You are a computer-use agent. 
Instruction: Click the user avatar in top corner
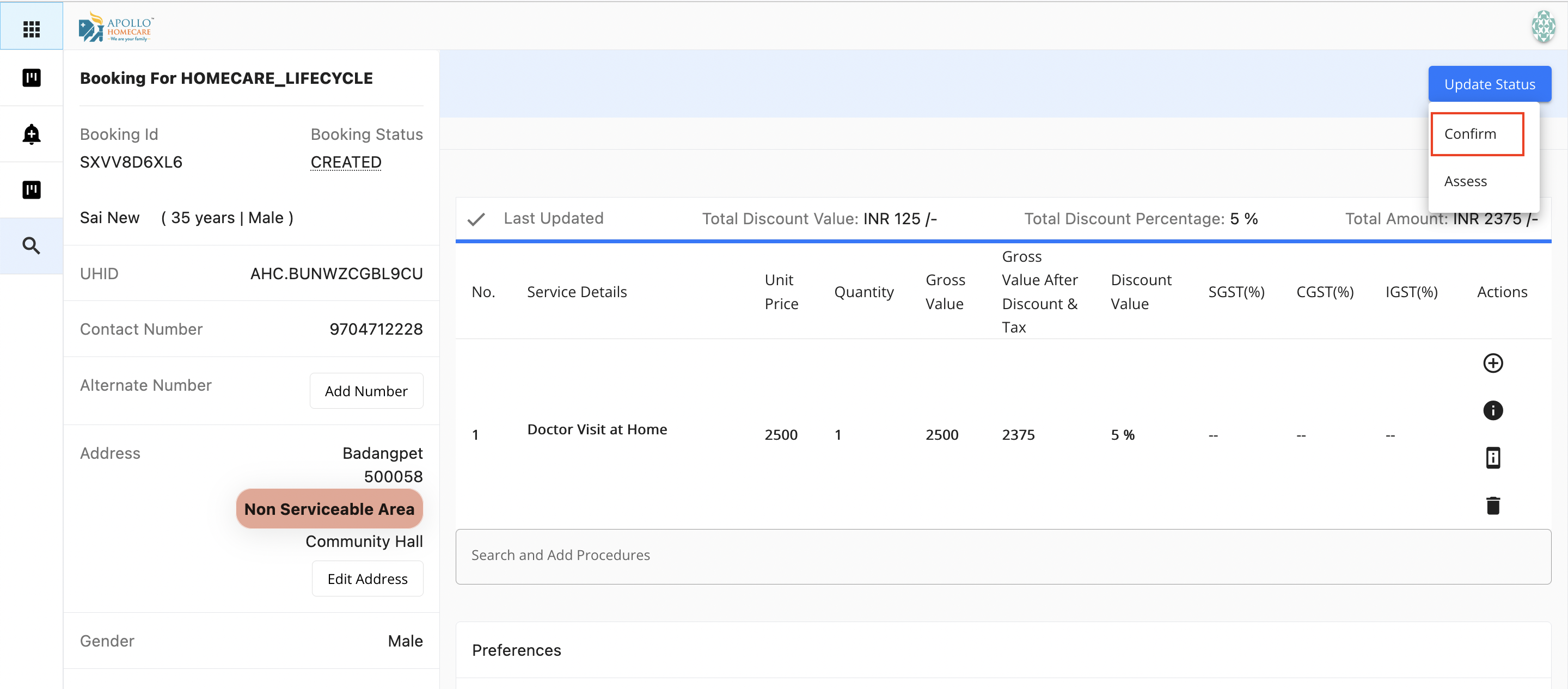[x=1542, y=27]
